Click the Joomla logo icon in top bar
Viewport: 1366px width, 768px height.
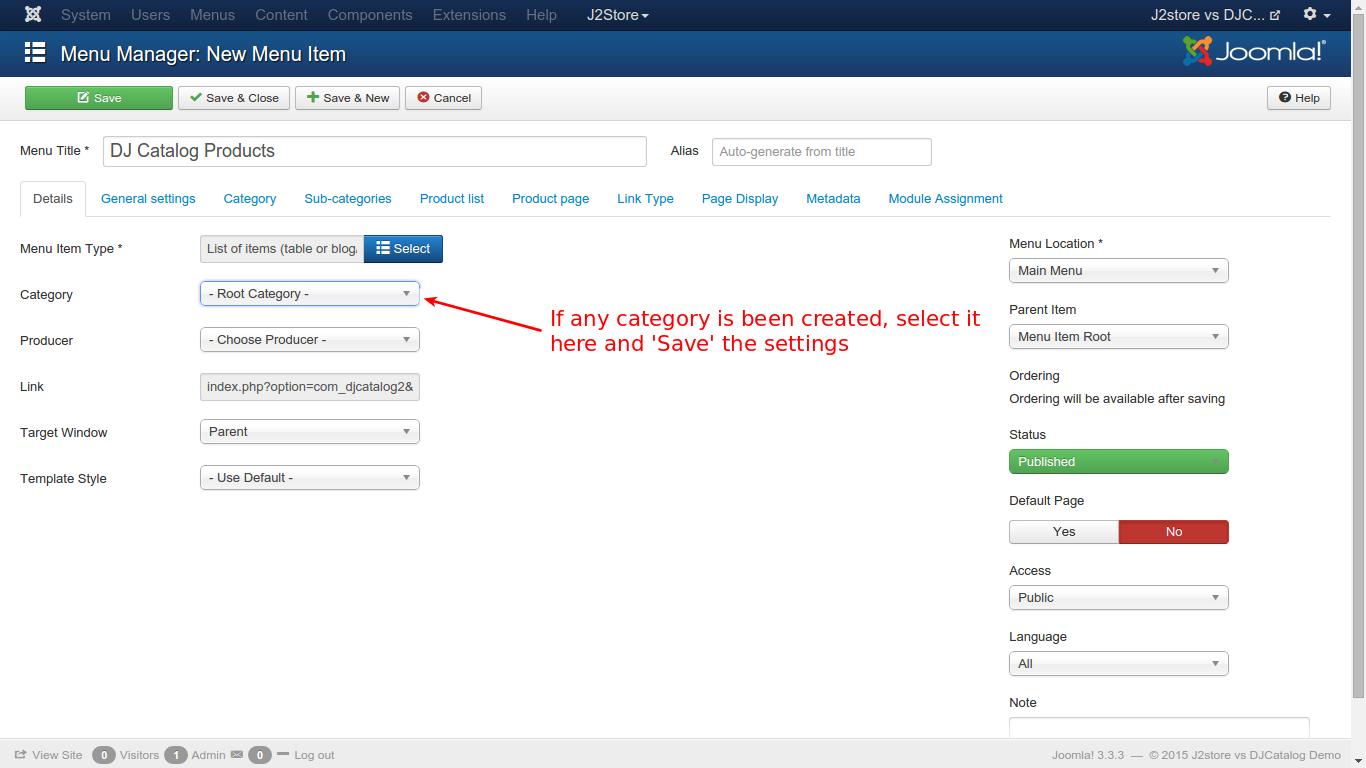coord(33,15)
